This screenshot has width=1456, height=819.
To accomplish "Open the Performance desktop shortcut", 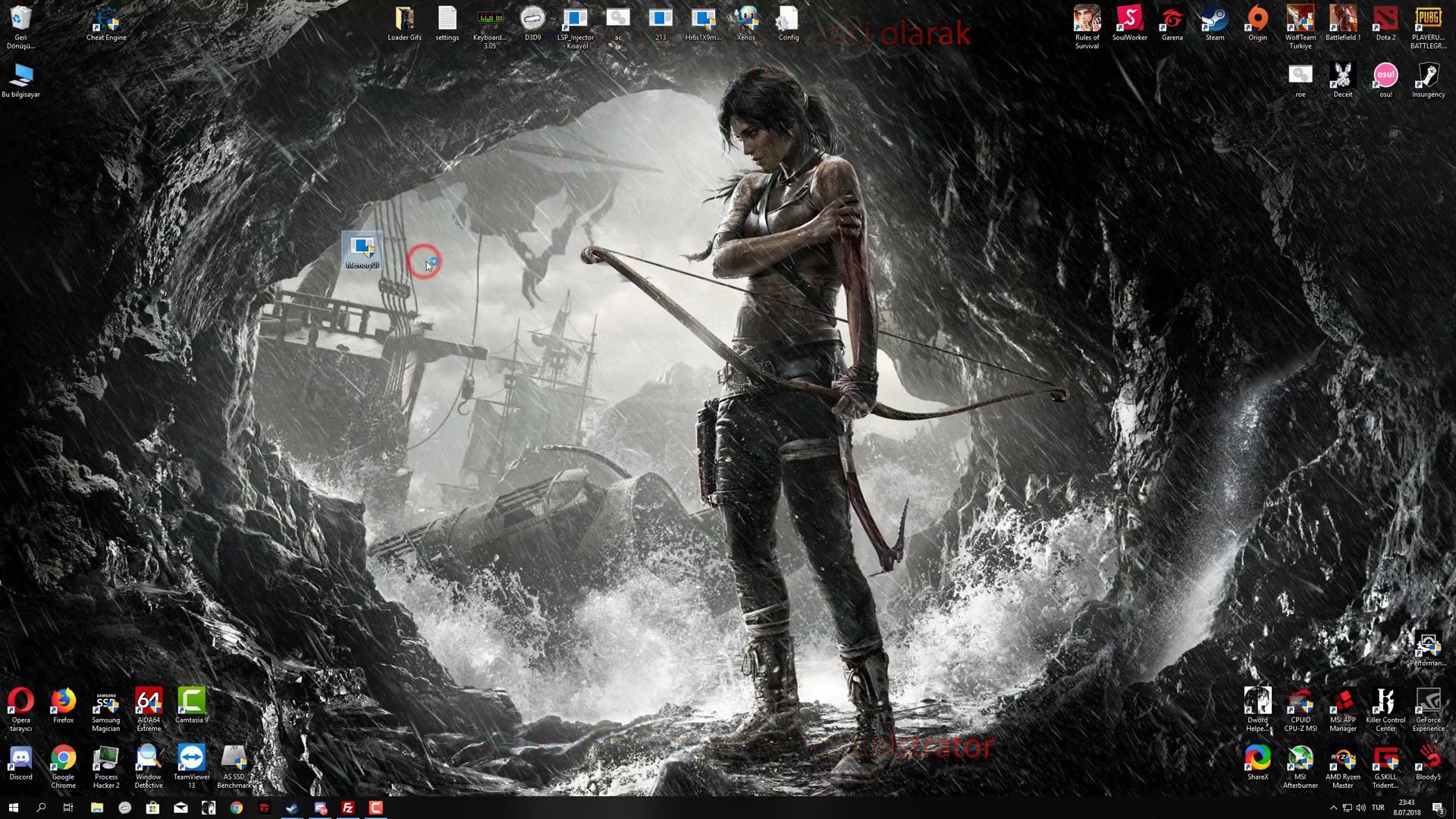I will point(1428,650).
